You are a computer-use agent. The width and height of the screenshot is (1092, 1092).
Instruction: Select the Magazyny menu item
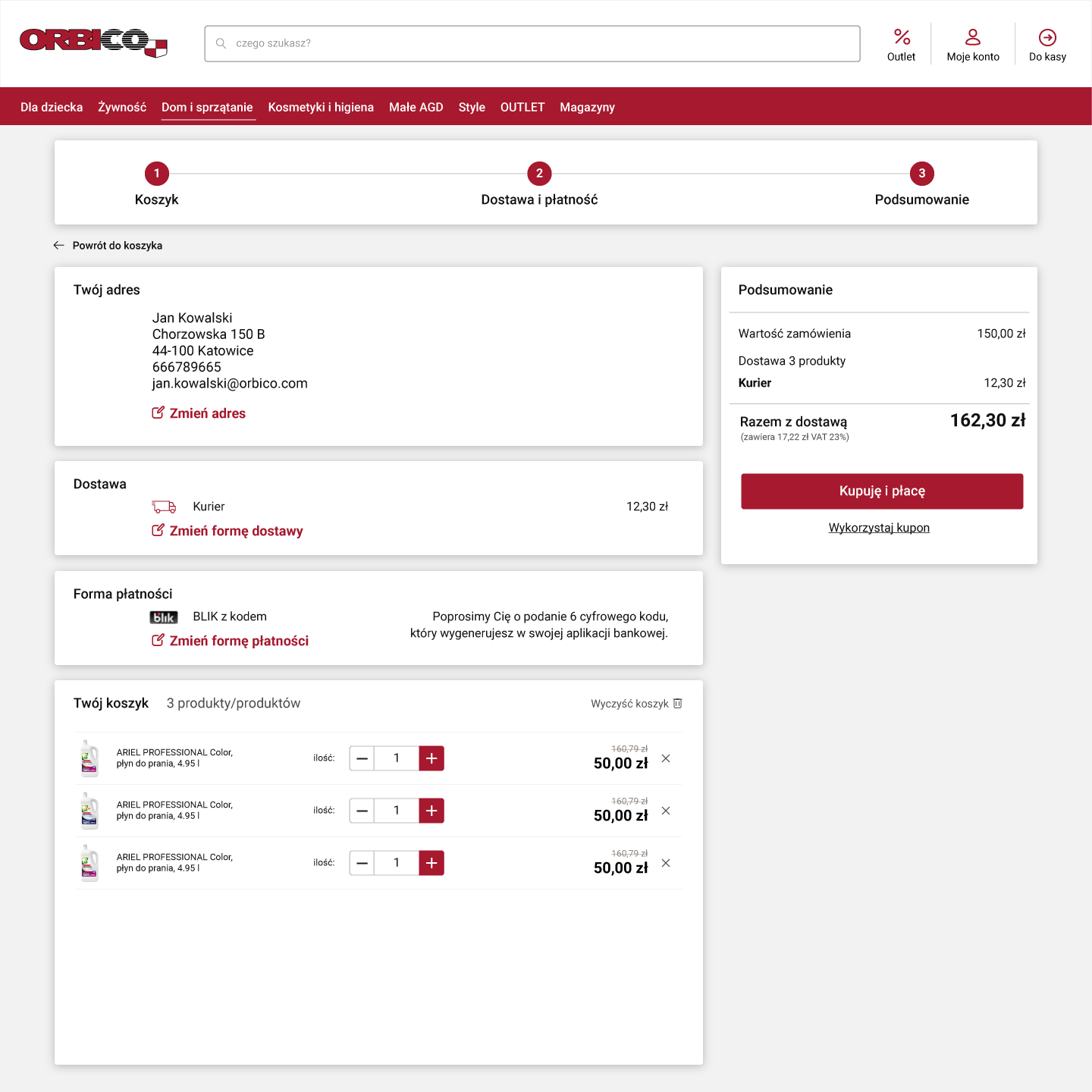[587, 107]
